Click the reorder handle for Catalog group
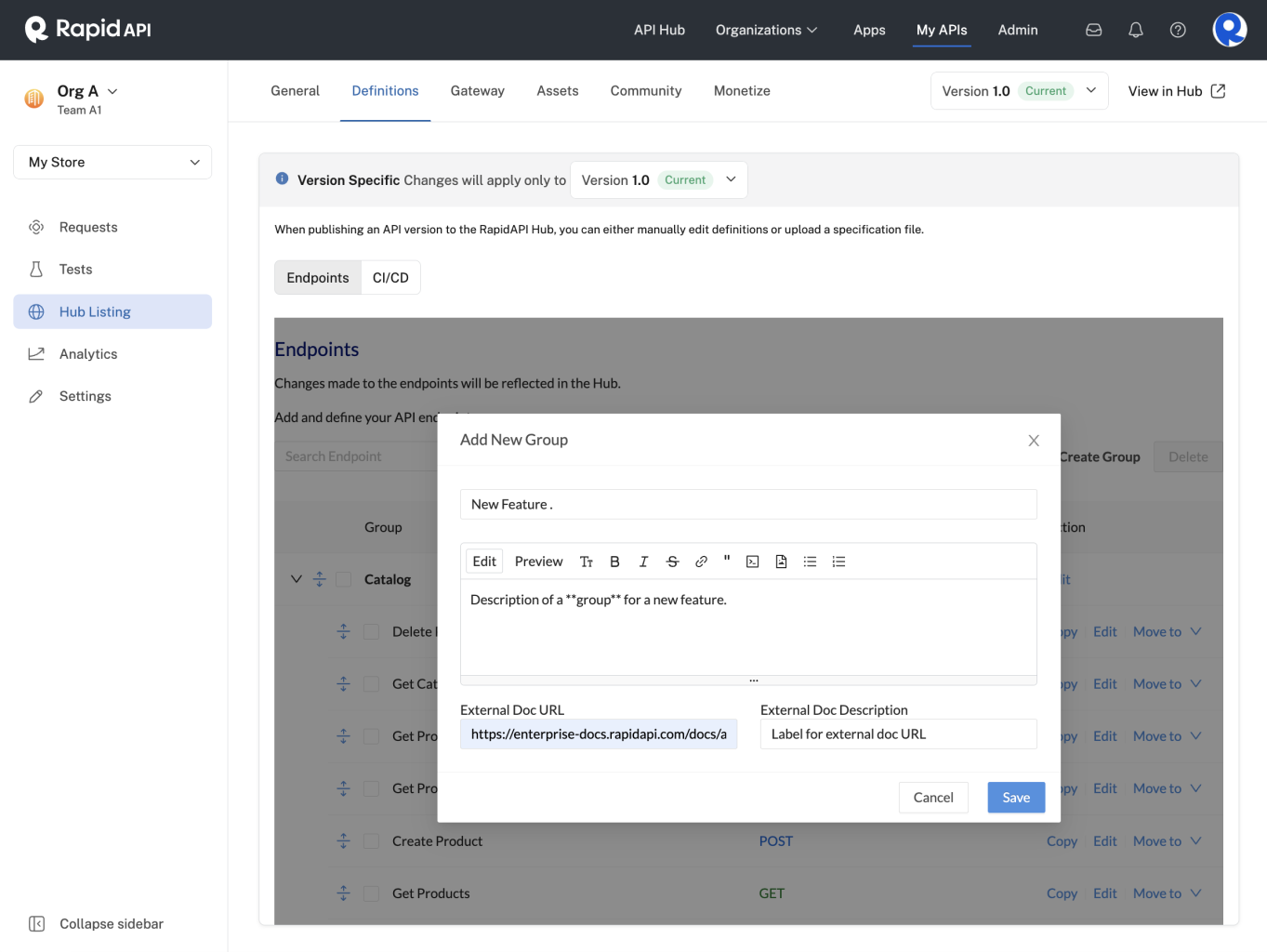 tap(320, 579)
